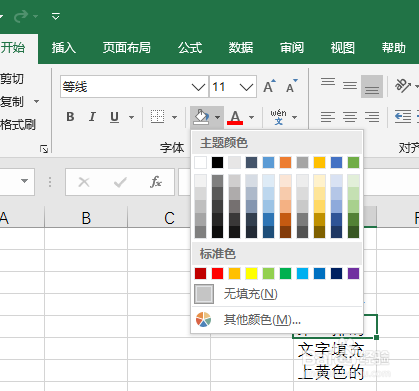Expand the font color dropdown arrow
This screenshot has width=419, height=391.
coord(251,117)
